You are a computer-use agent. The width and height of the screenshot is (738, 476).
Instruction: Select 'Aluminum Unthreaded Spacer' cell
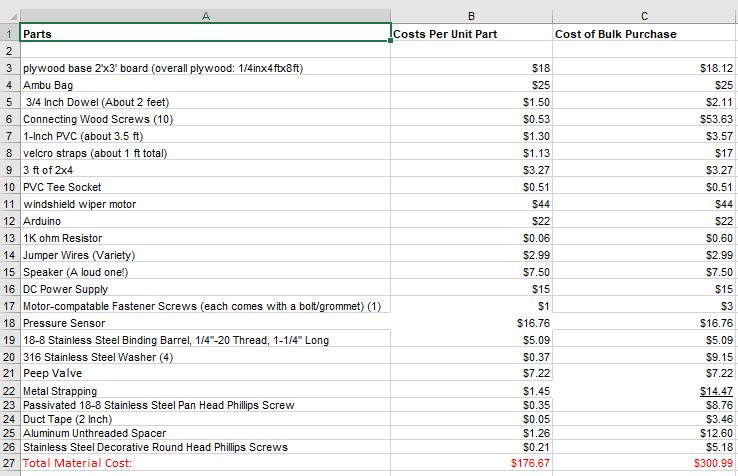coord(205,433)
